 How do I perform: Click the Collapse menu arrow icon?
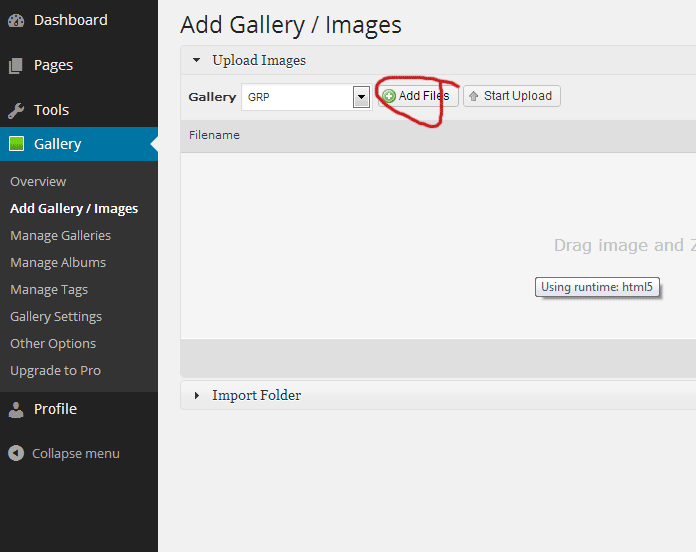[x=16, y=453]
